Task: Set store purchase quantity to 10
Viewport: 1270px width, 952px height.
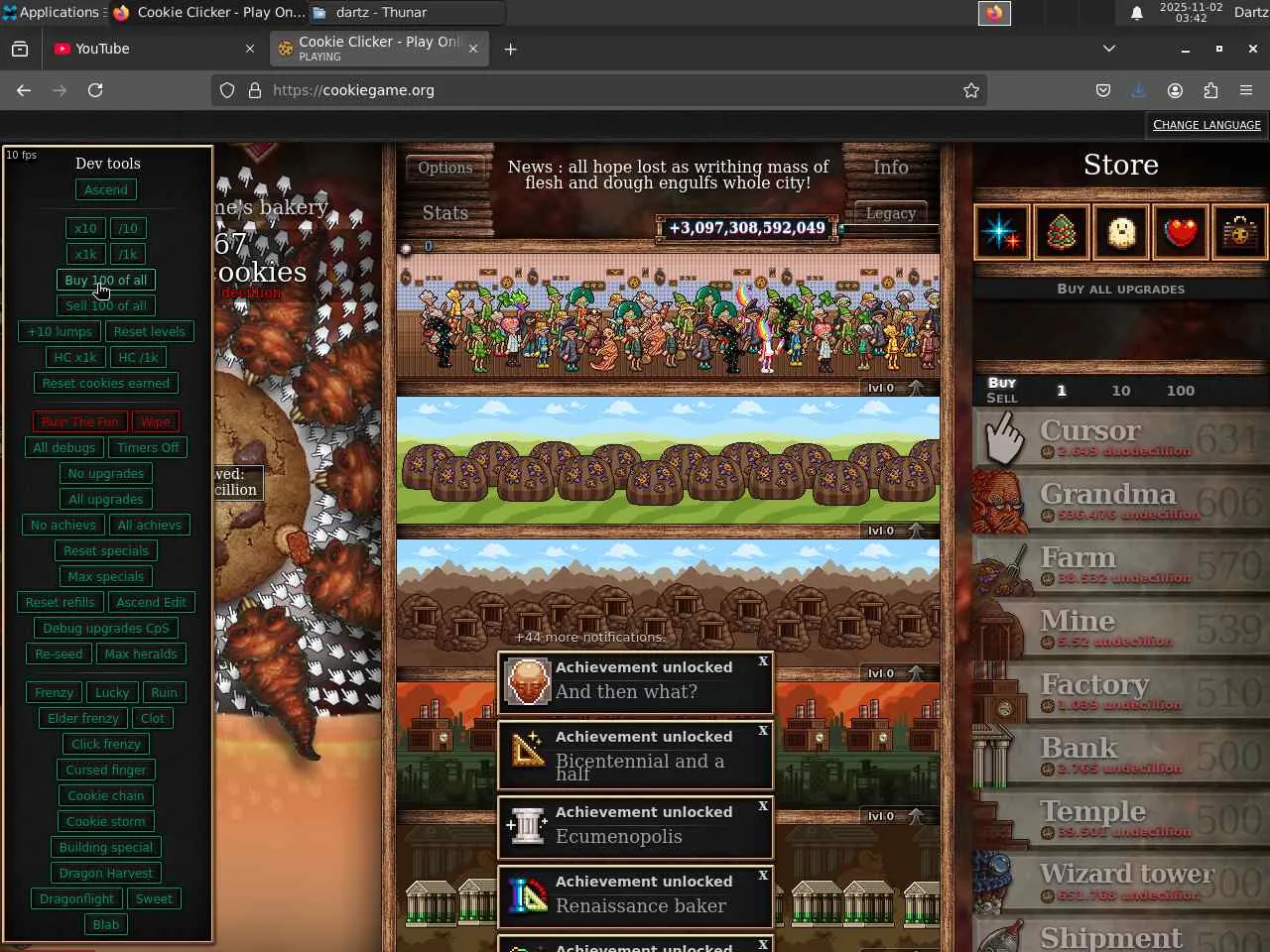Action: click(x=1121, y=391)
